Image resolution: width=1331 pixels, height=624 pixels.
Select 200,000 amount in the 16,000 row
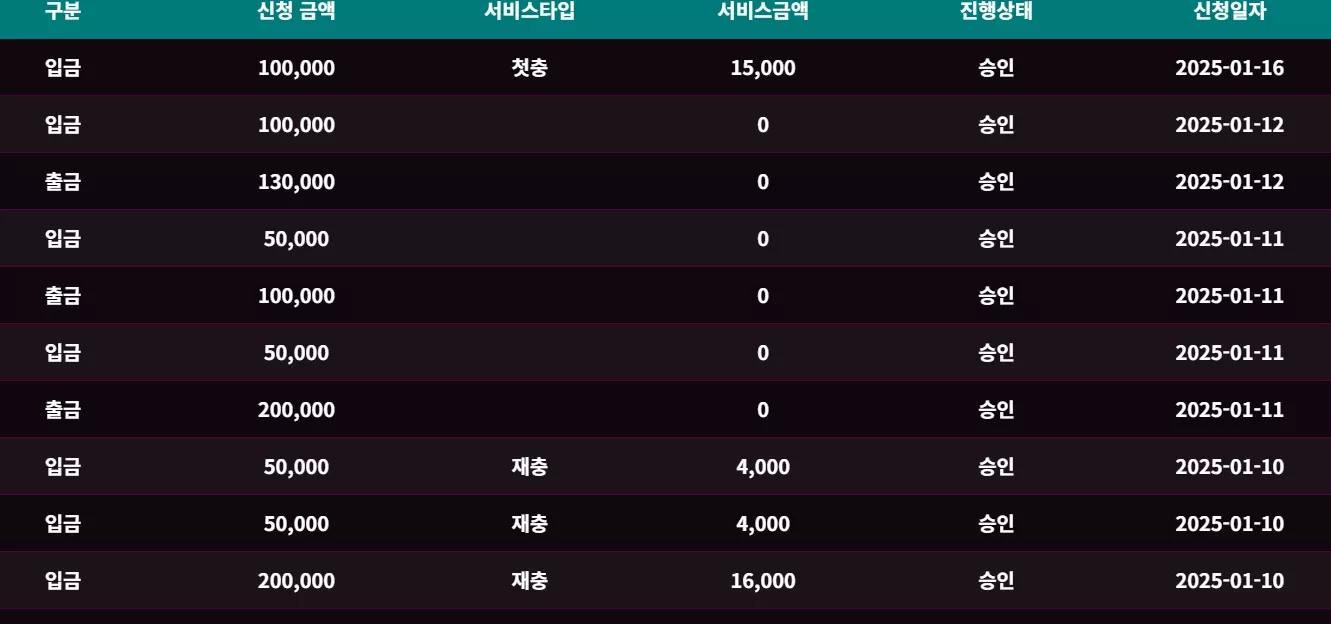click(296, 581)
